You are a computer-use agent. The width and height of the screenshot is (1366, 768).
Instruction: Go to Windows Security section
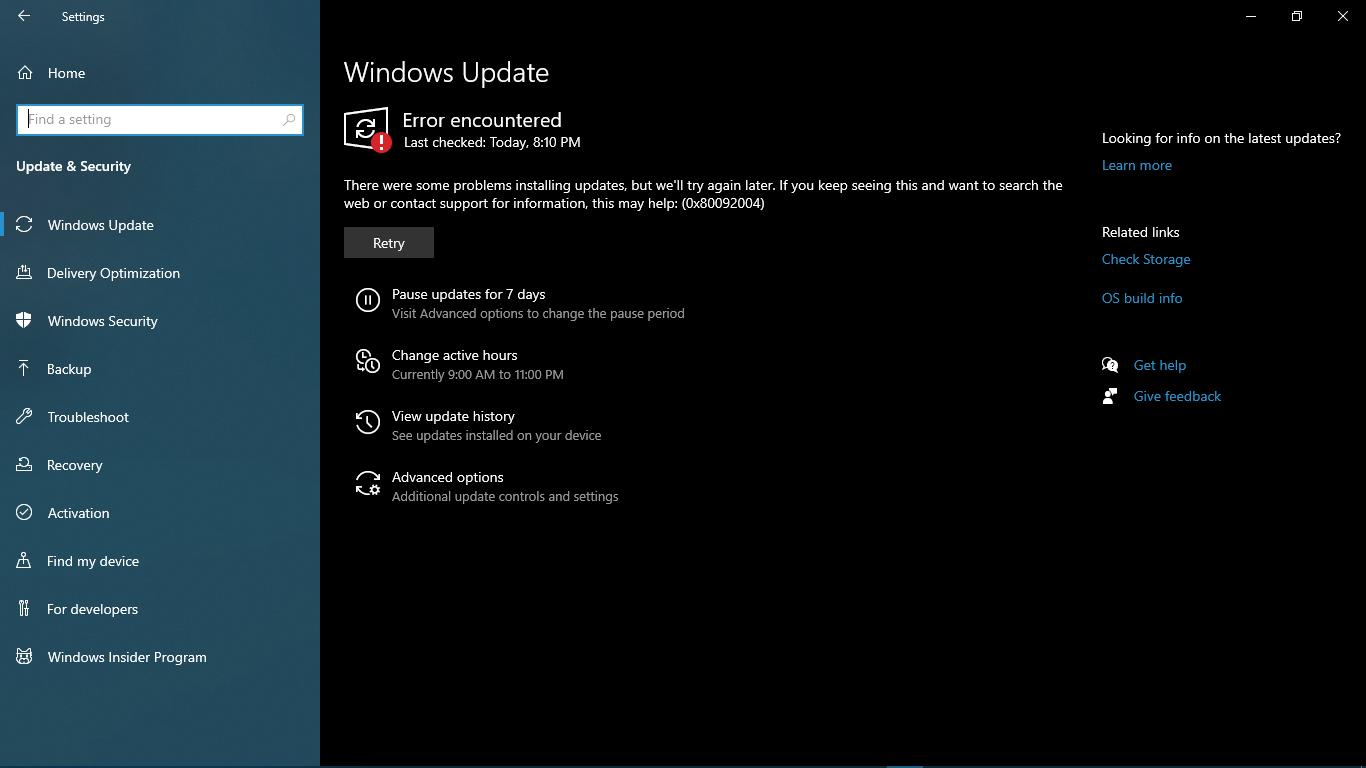[160, 321]
